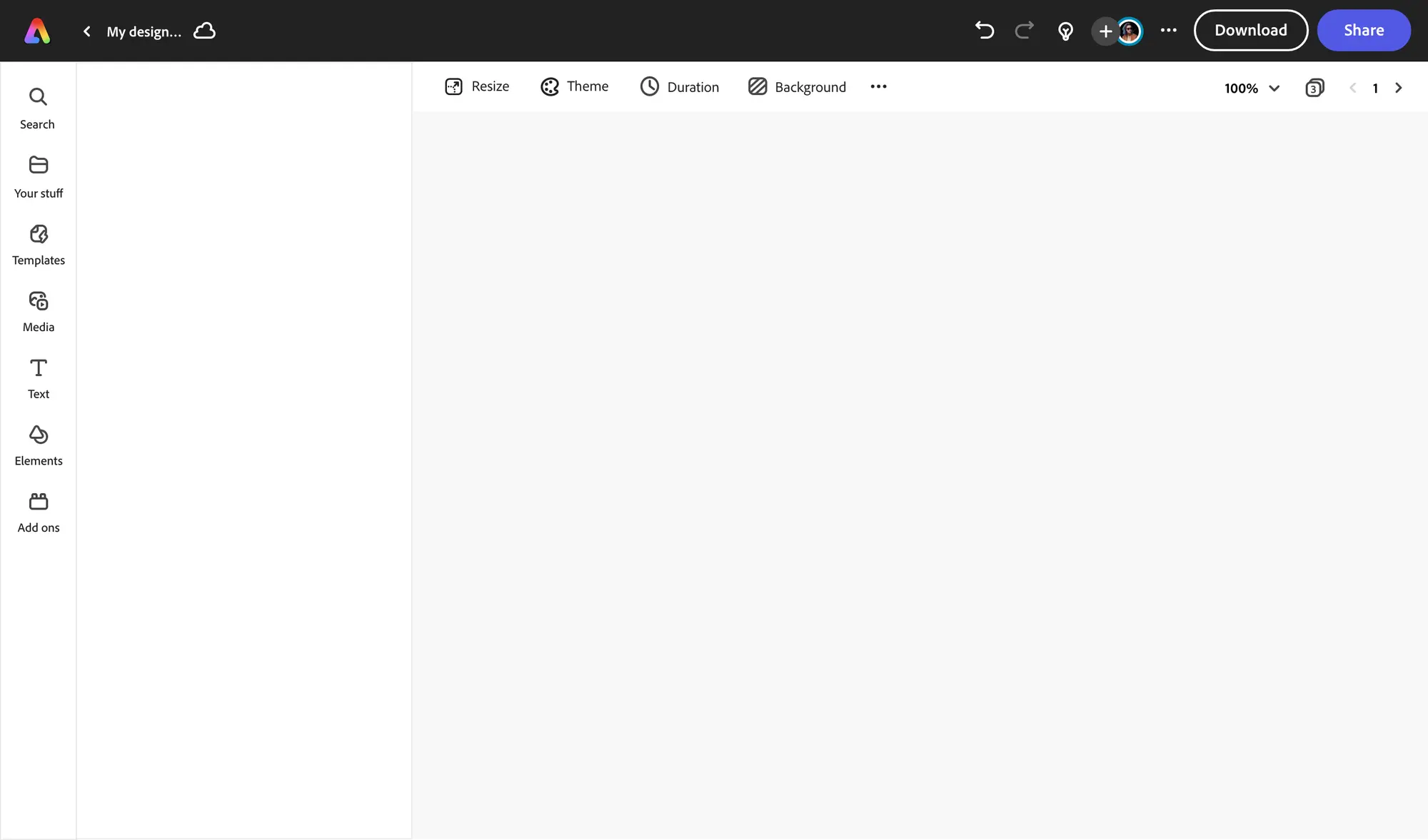The image size is (1428, 840).
Task: Open more toolbar options ellipsis
Action: coord(878,86)
